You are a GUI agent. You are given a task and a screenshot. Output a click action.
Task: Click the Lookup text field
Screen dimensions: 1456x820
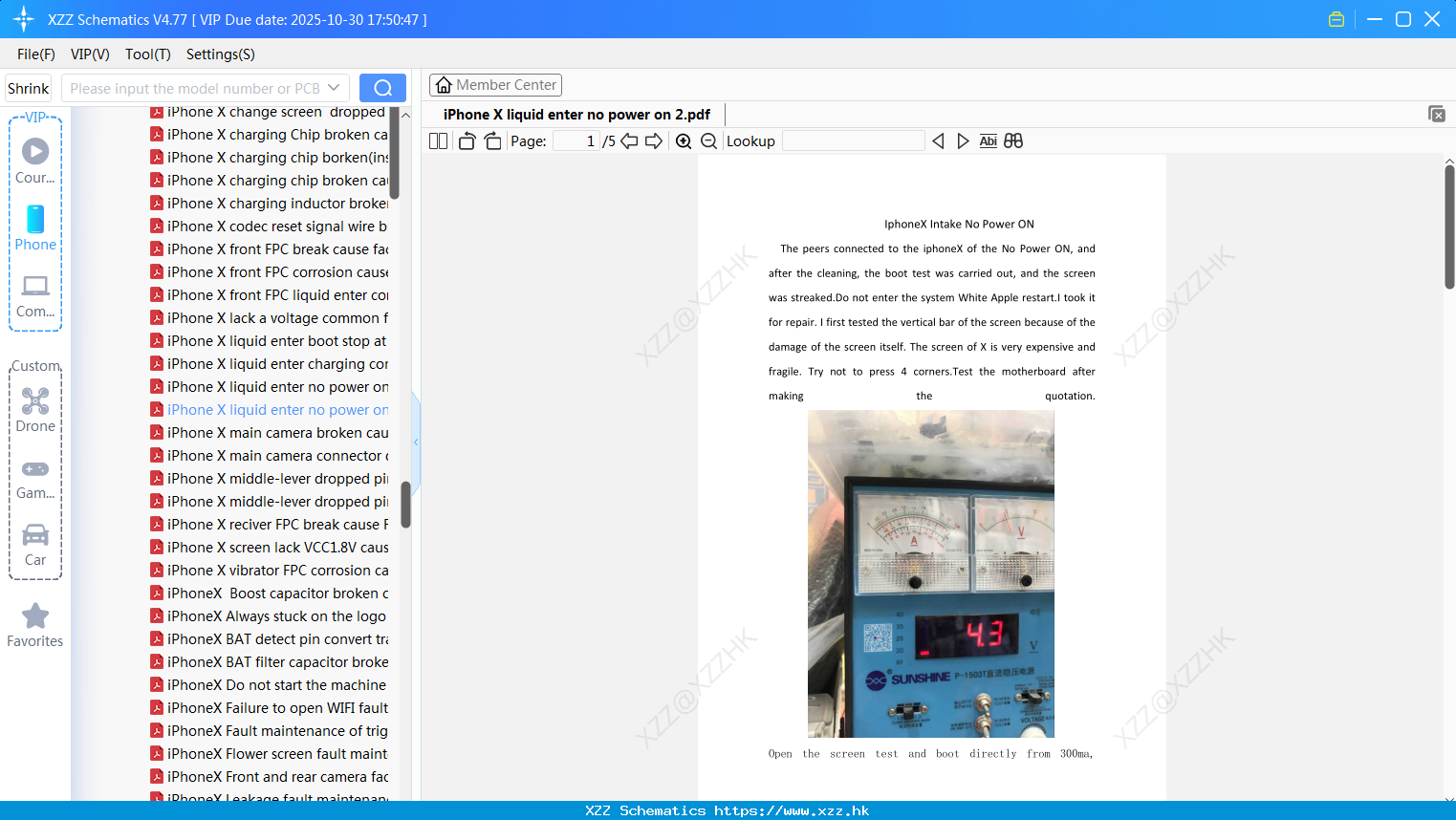click(x=853, y=140)
